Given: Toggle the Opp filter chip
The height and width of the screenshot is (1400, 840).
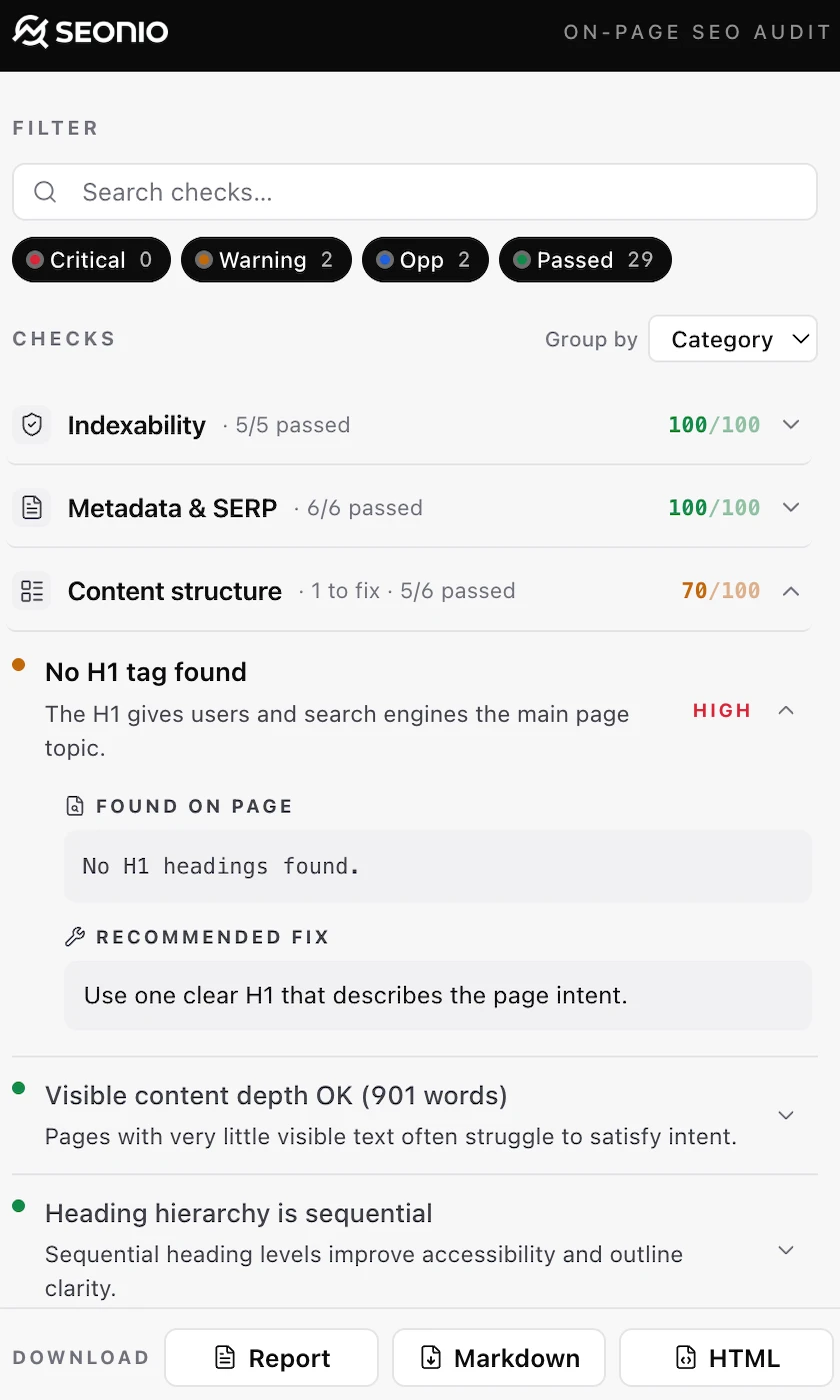Looking at the screenshot, I should (x=425, y=260).
